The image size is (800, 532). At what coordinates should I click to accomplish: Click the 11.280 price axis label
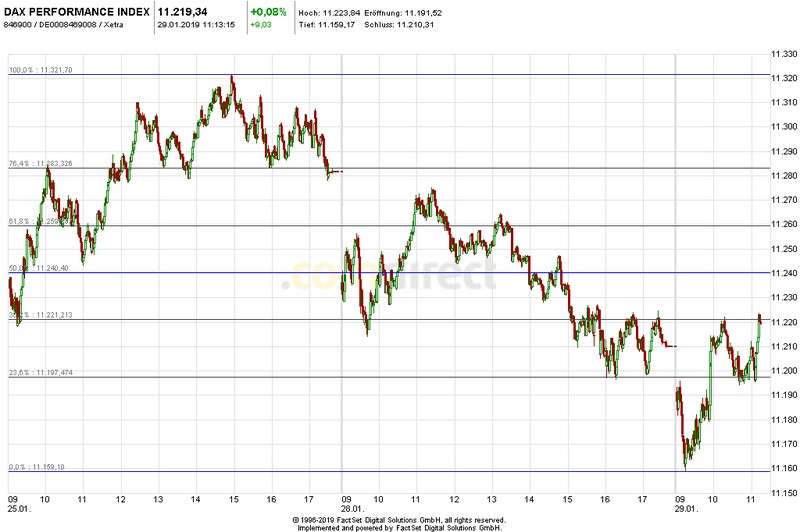coord(784,175)
